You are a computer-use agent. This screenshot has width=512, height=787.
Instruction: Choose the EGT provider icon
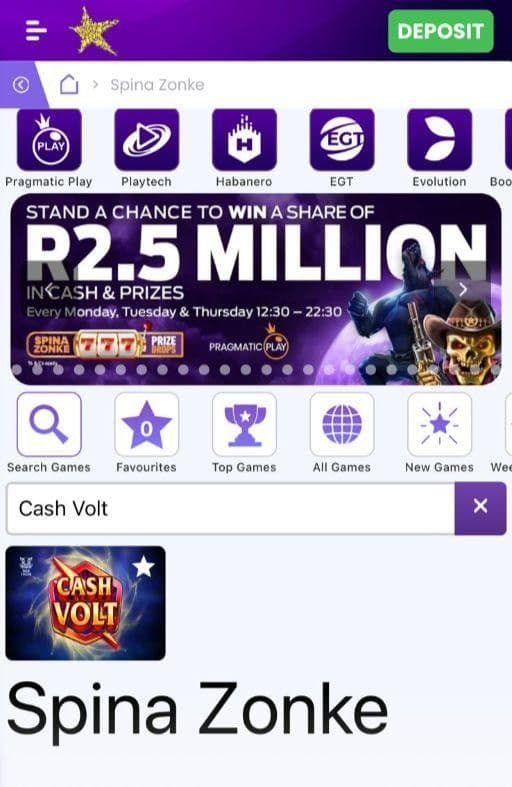[342, 140]
